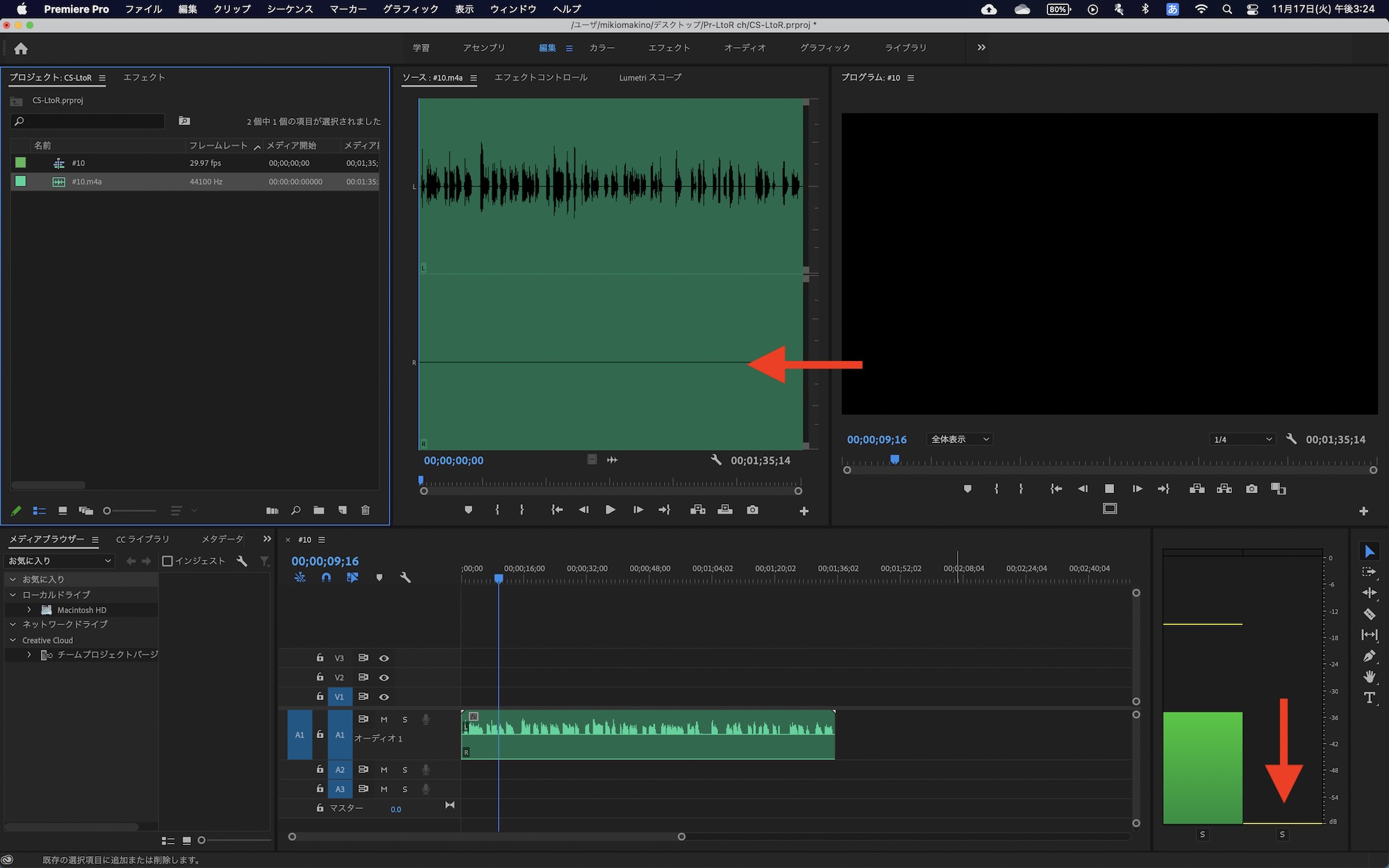This screenshot has width=1389, height=868.
Task: Select the Pen tool in the tools panel
Action: pos(1369,656)
